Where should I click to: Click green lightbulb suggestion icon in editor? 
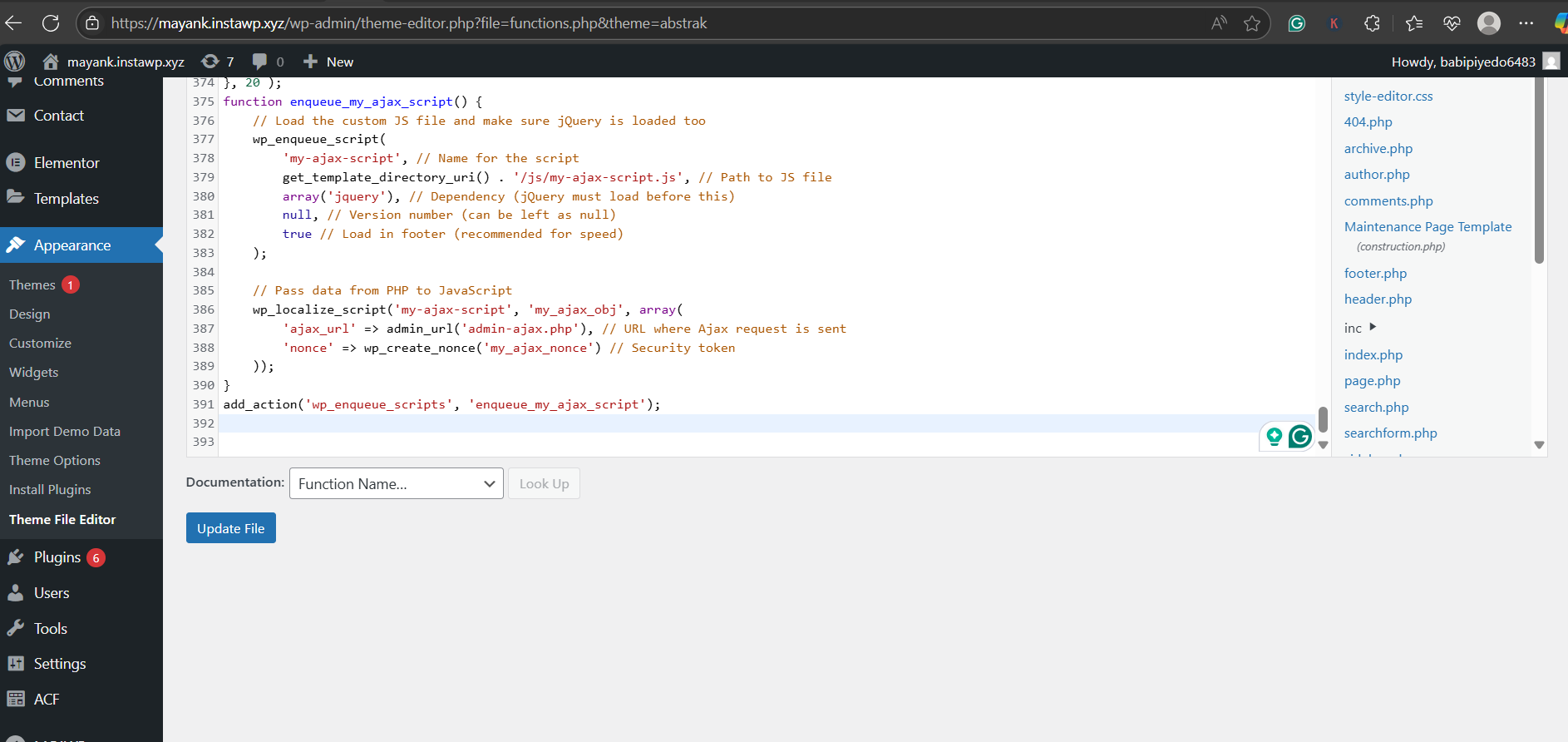click(1274, 436)
